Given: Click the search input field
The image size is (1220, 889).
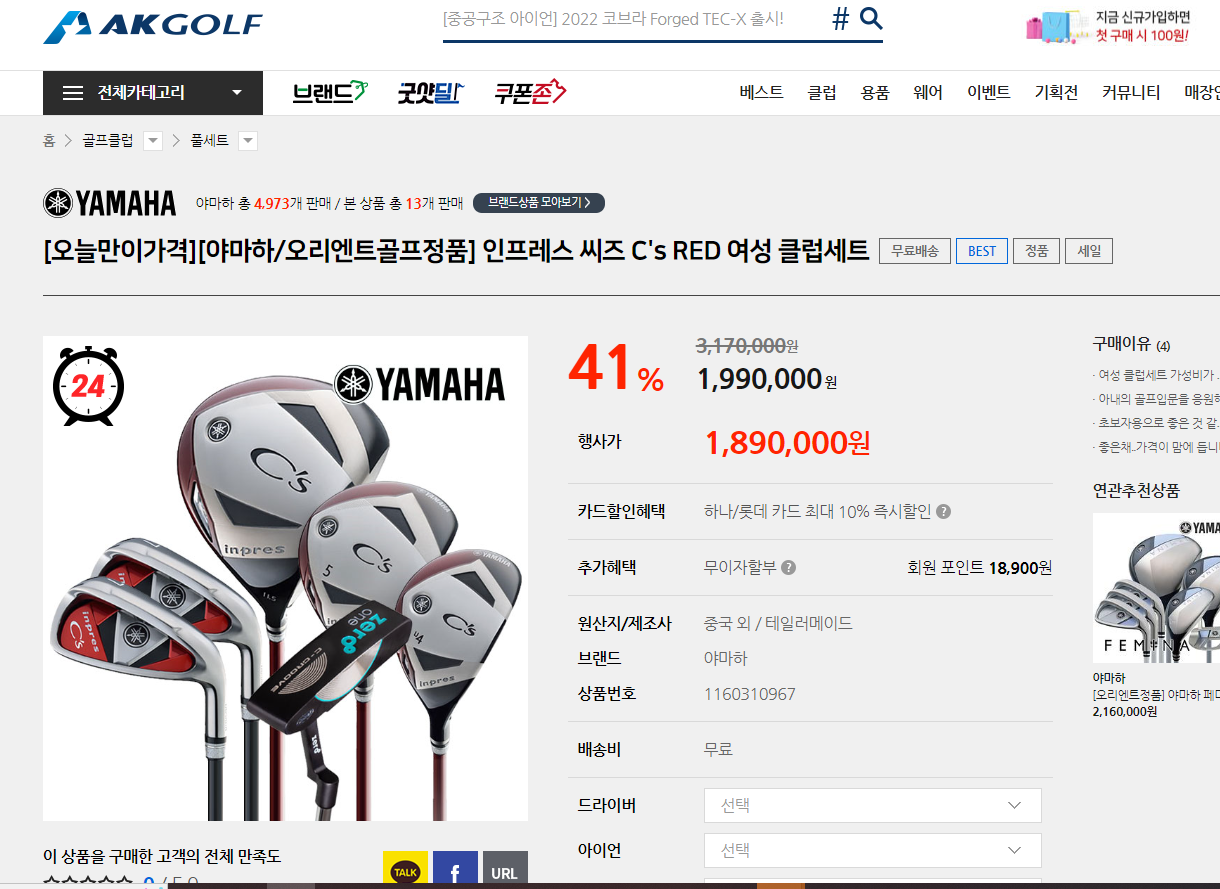Looking at the screenshot, I should [x=632, y=19].
